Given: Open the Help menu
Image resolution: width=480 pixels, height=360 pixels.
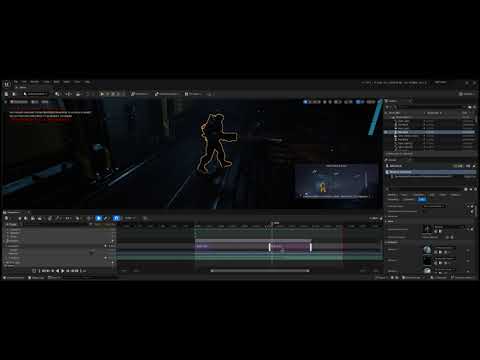Looking at the screenshot, I should click(87, 82).
